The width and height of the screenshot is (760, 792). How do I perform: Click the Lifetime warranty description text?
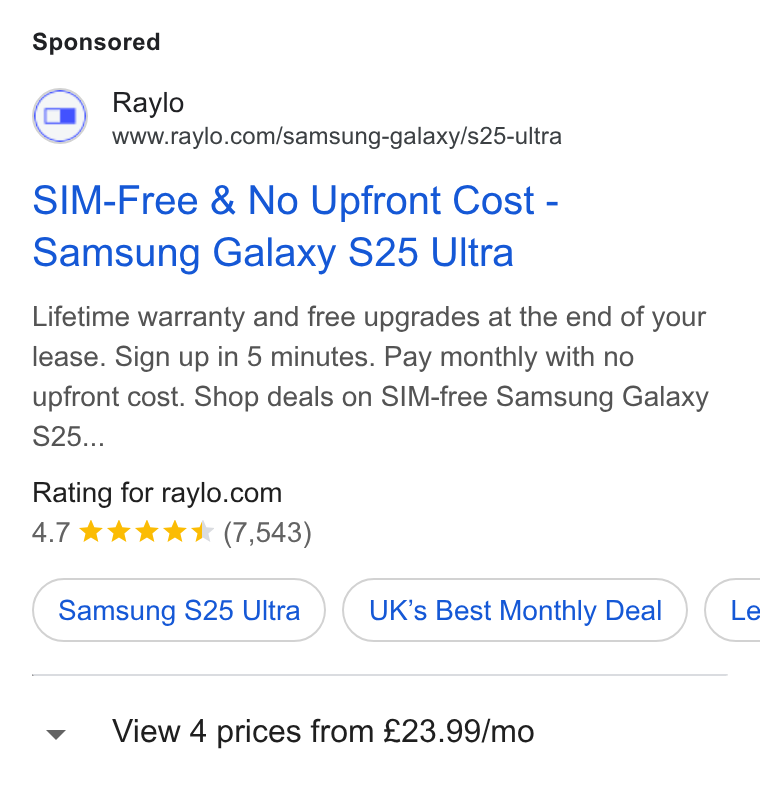[x=370, y=376]
